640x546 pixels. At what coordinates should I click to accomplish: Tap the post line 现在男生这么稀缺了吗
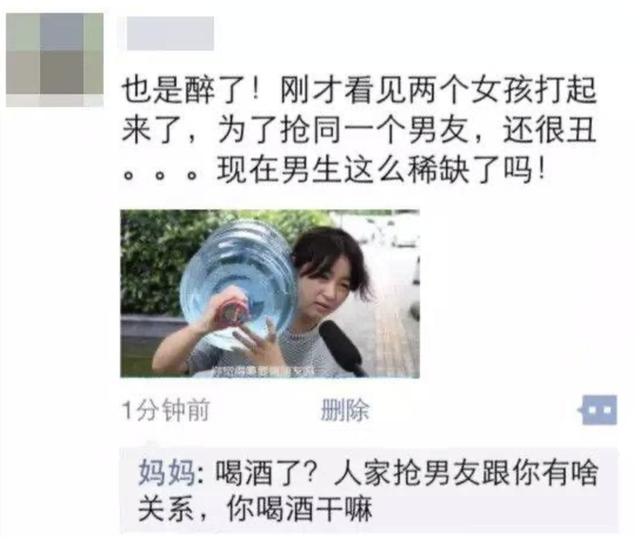pyautogui.click(x=381, y=170)
